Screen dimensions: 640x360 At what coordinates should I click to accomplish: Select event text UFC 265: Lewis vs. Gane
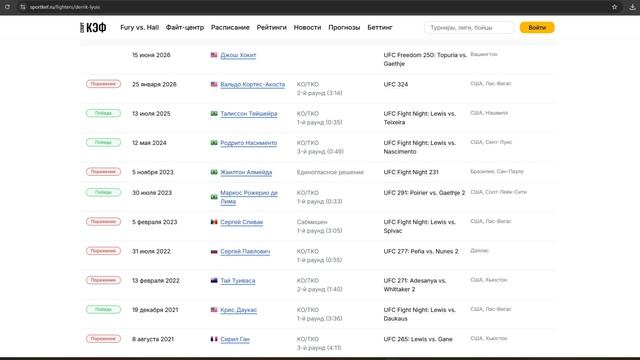click(418, 339)
